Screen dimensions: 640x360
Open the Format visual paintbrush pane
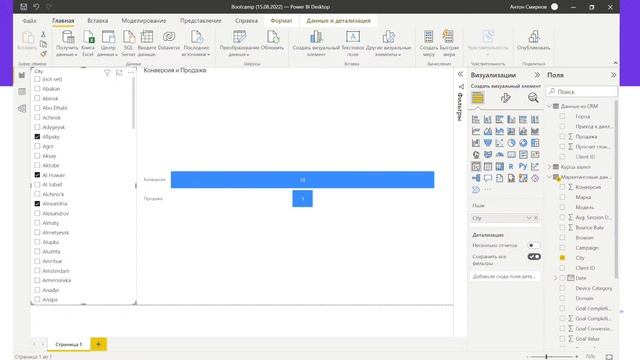(x=505, y=98)
